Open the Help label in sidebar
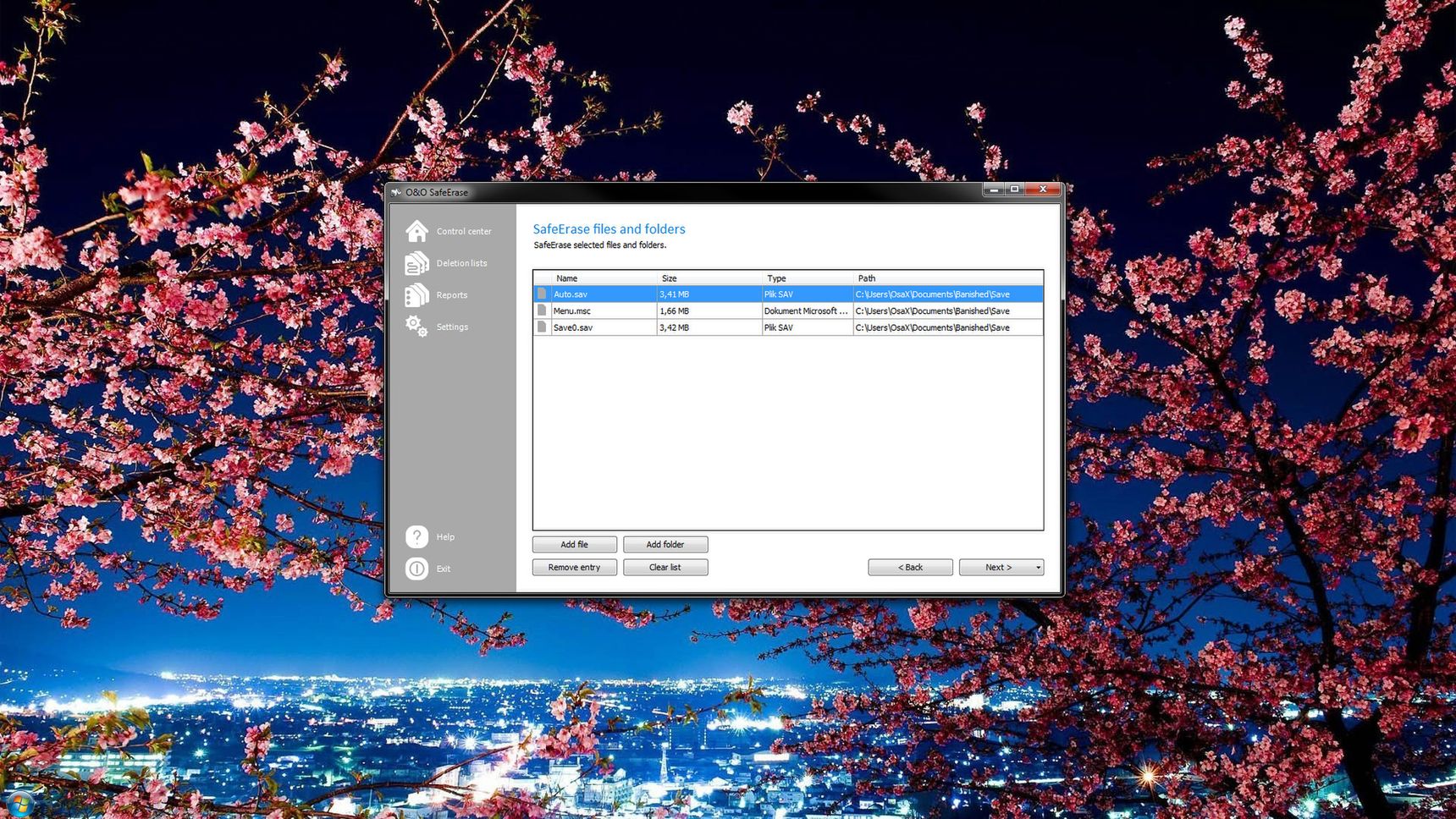 pos(445,537)
